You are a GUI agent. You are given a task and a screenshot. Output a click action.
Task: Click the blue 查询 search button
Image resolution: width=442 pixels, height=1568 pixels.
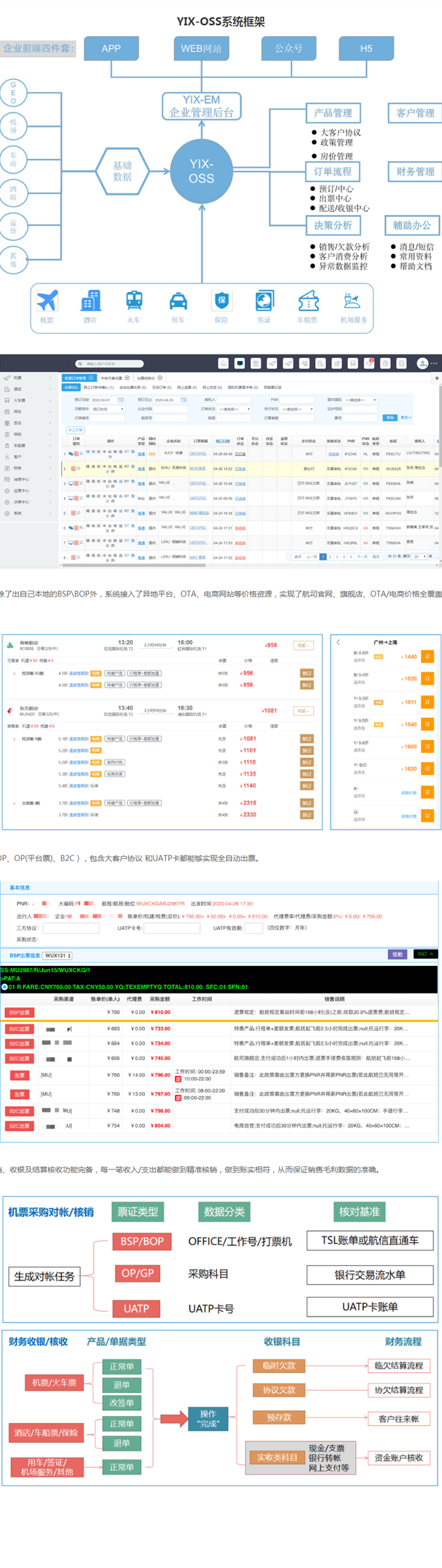pos(390,418)
